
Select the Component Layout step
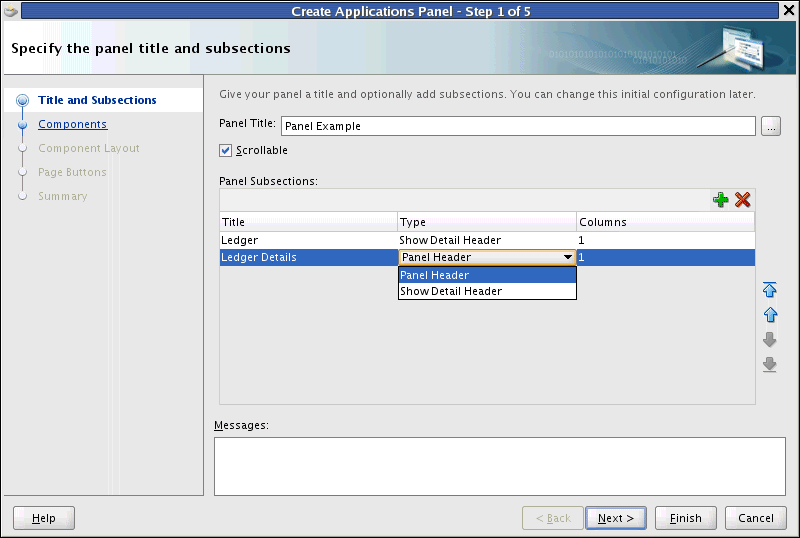(89, 148)
